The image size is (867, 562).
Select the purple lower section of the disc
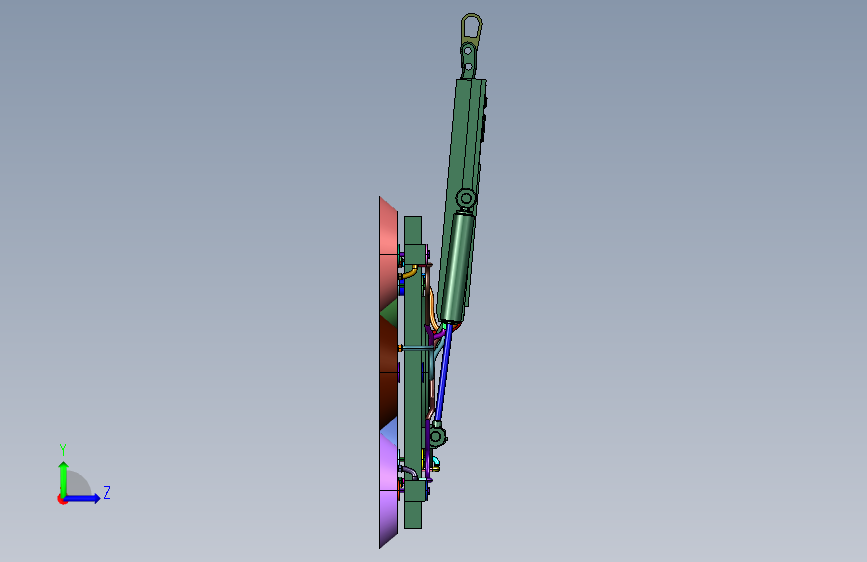388,490
